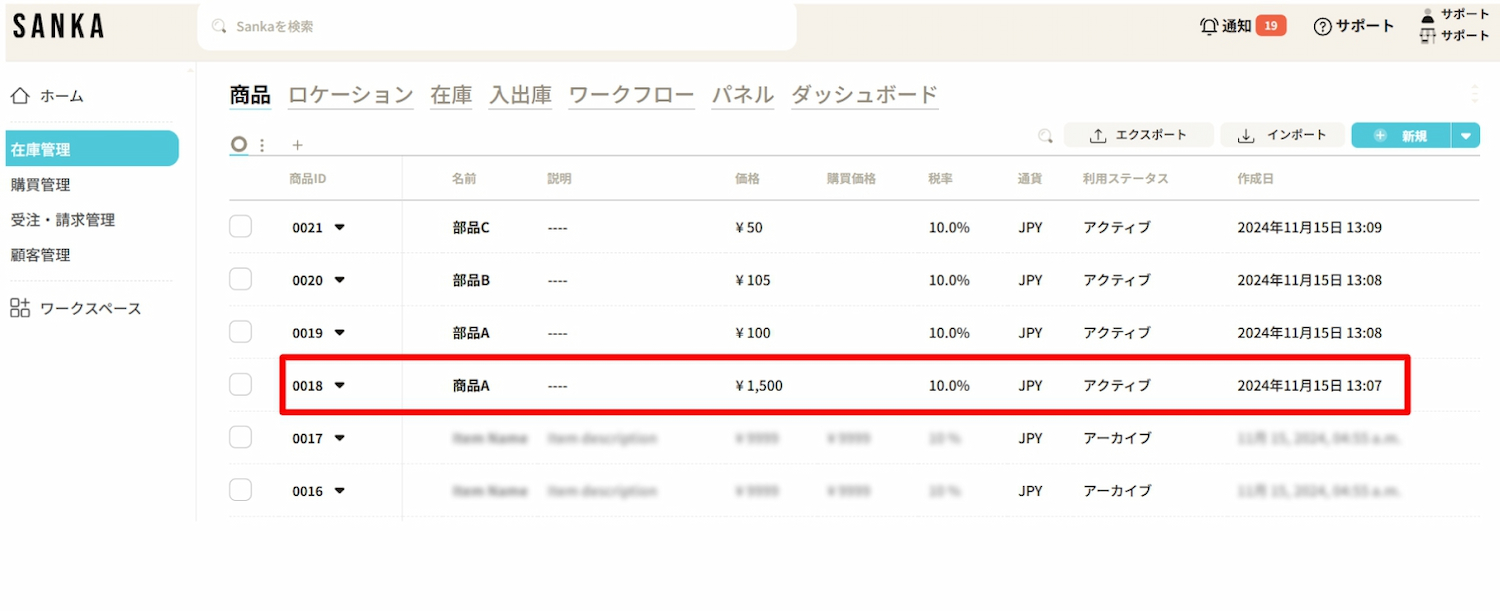
Task: Open the workspace grid icon
Action: tap(20, 308)
